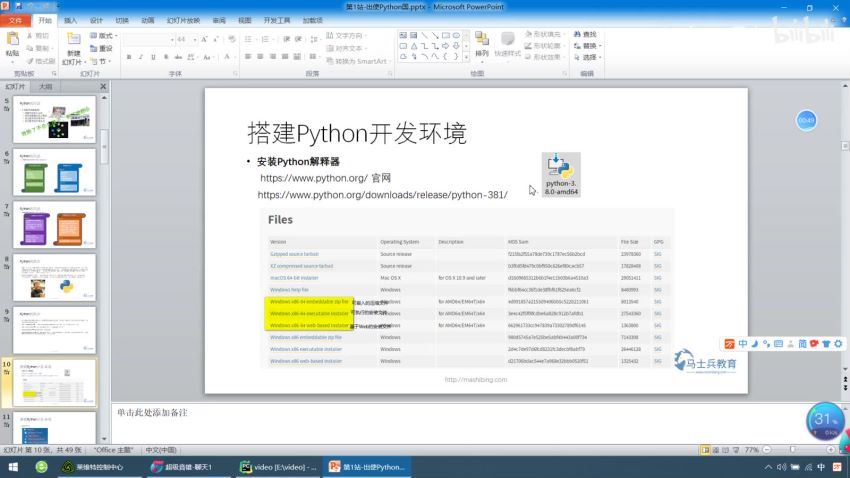Switch to Outline (大纲) pane tab

tap(46, 87)
